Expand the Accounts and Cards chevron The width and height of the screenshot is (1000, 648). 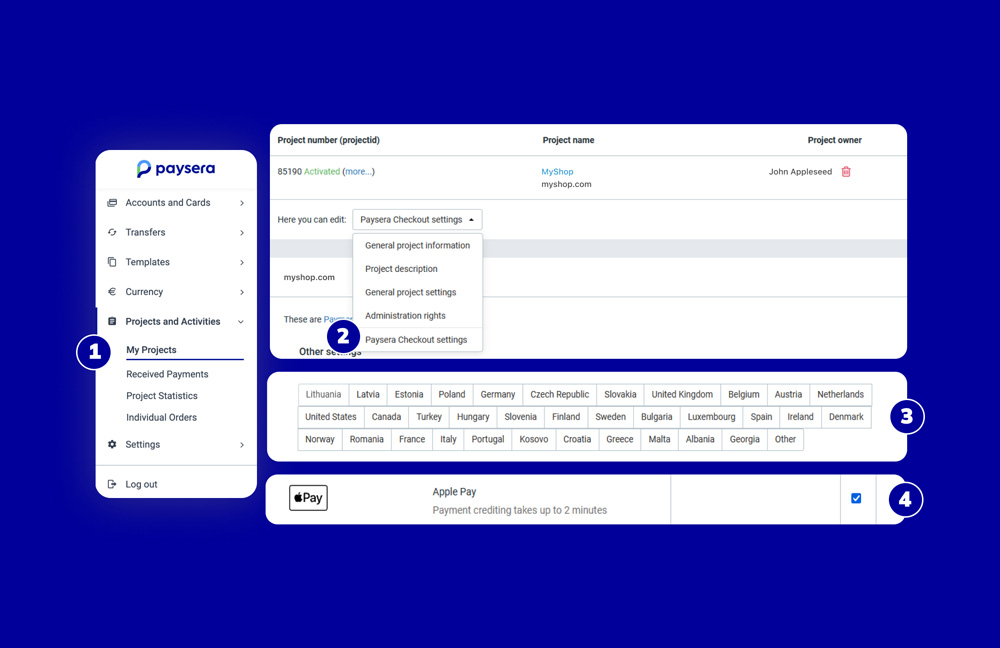point(242,203)
